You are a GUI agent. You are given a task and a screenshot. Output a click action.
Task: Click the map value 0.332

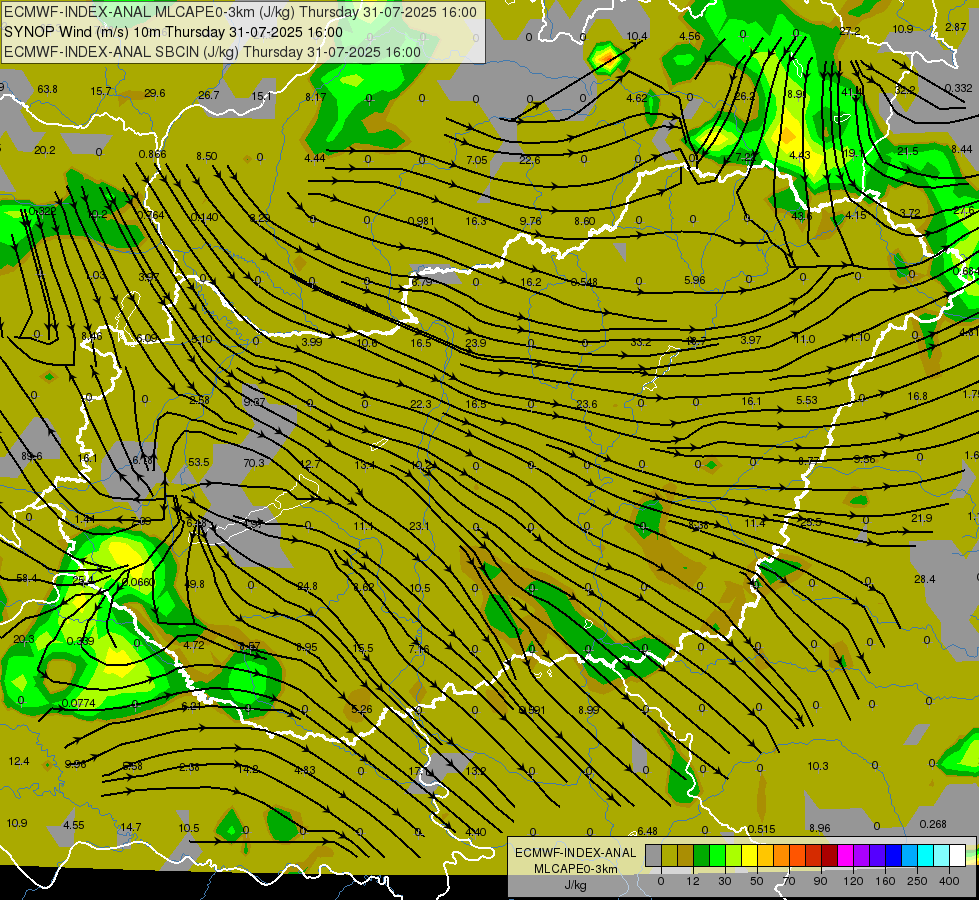point(958,88)
